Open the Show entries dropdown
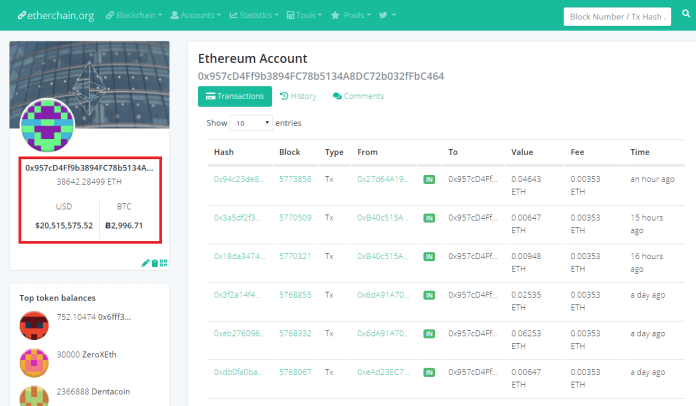This screenshot has width=696, height=406. 251,123
